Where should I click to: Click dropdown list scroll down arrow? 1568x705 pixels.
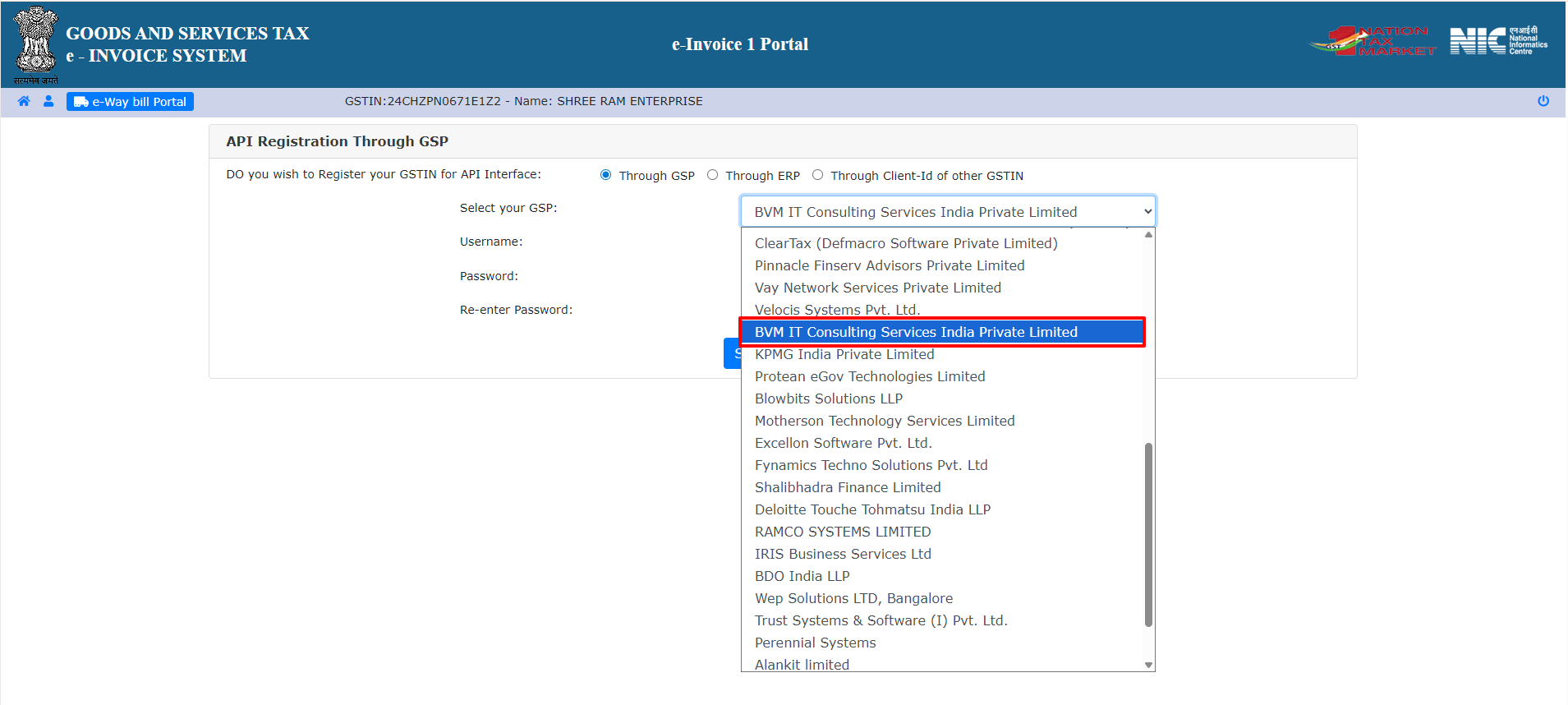click(x=1148, y=665)
